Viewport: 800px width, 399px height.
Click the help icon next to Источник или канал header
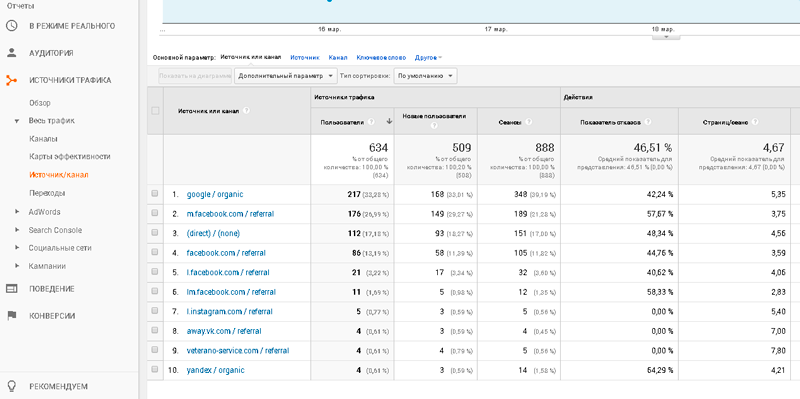[x=247, y=110]
